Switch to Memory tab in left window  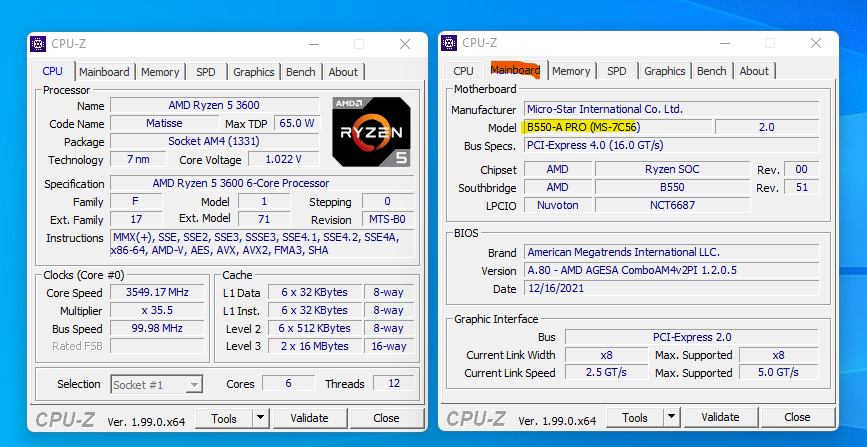click(x=160, y=72)
